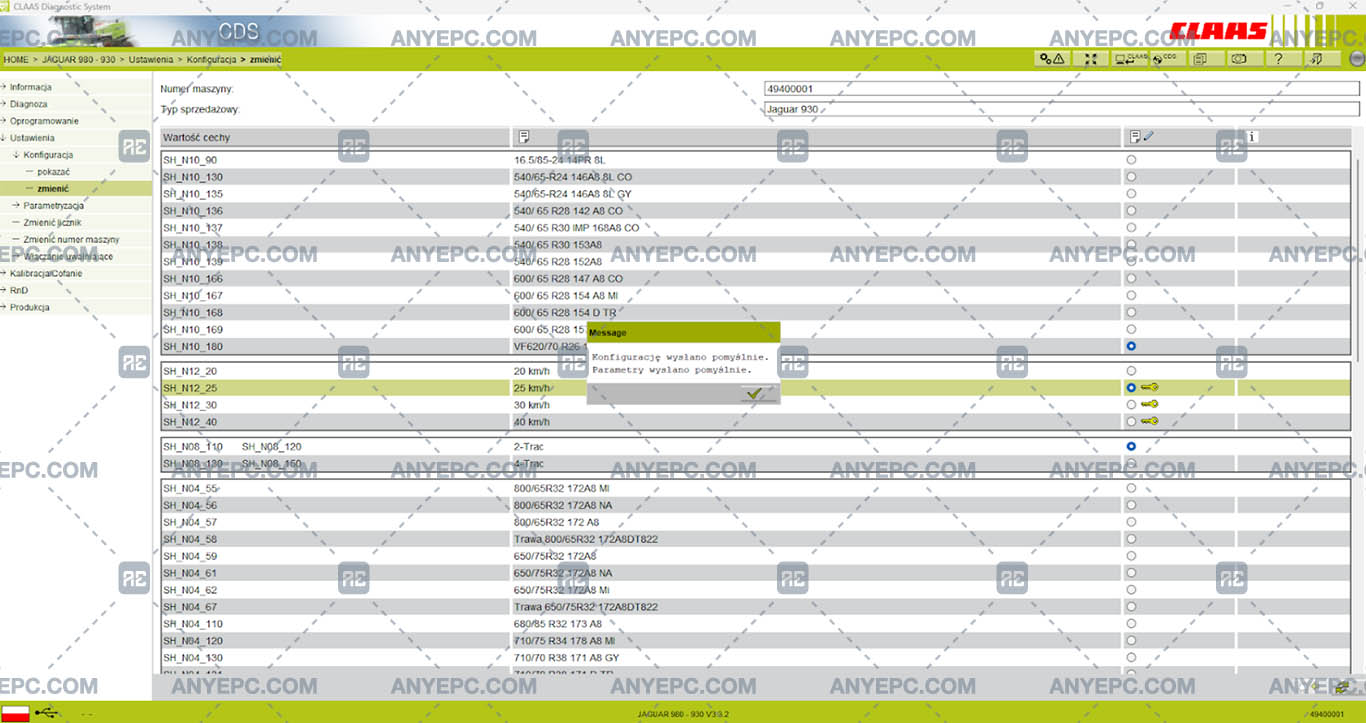Click the CDS globe toolbar icon

point(1167,59)
